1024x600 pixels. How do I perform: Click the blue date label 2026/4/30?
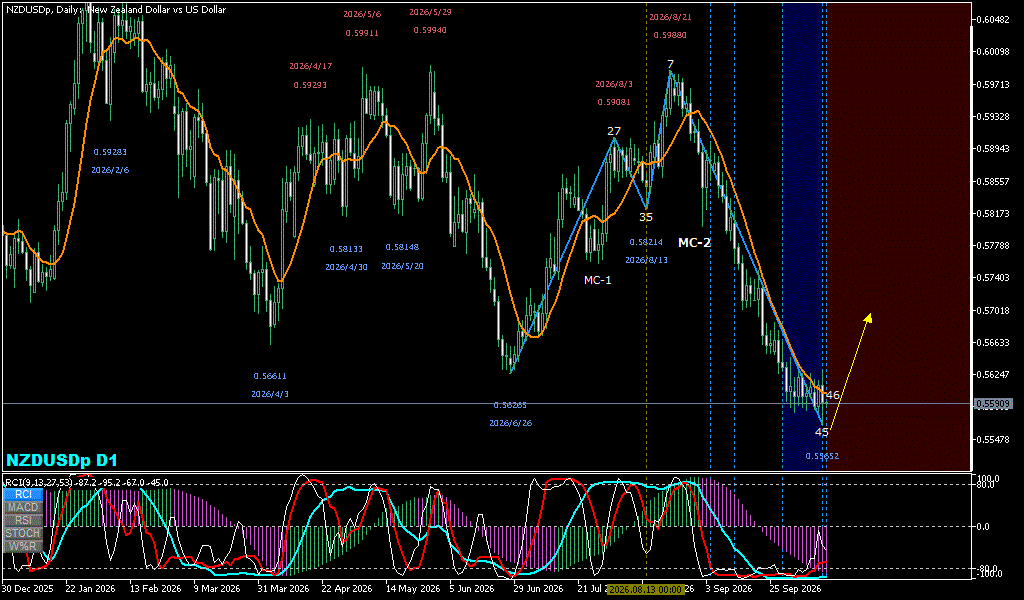346,267
